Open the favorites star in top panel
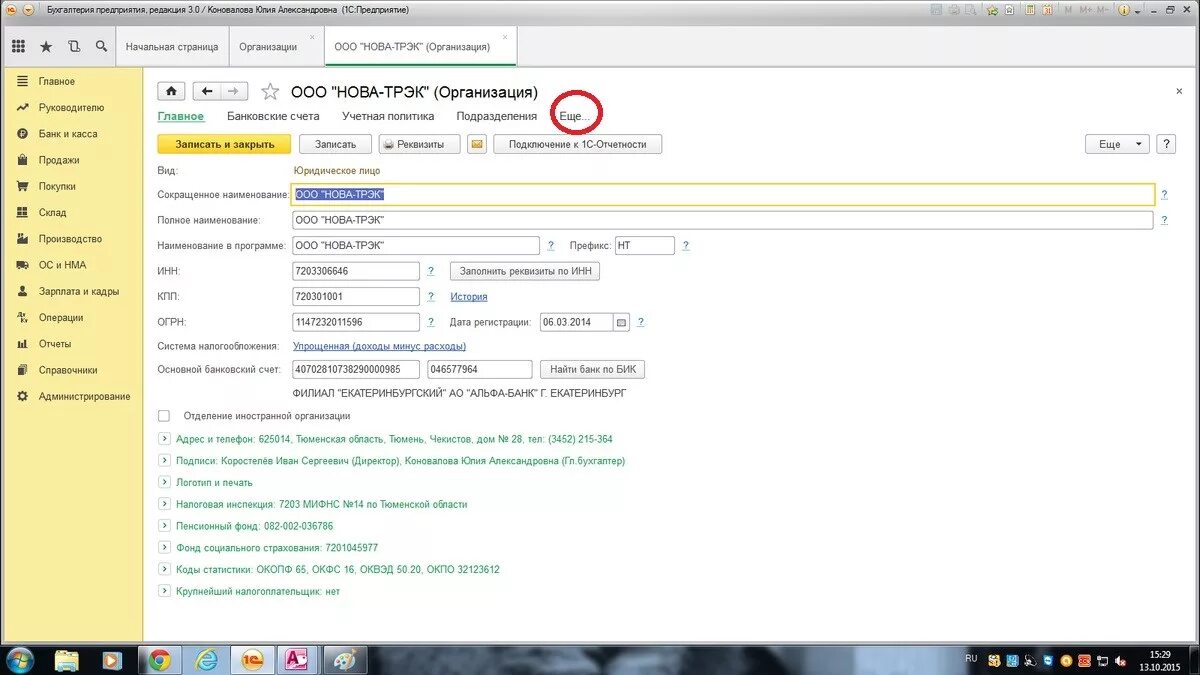Viewport: 1200px width, 675px height. click(x=46, y=46)
